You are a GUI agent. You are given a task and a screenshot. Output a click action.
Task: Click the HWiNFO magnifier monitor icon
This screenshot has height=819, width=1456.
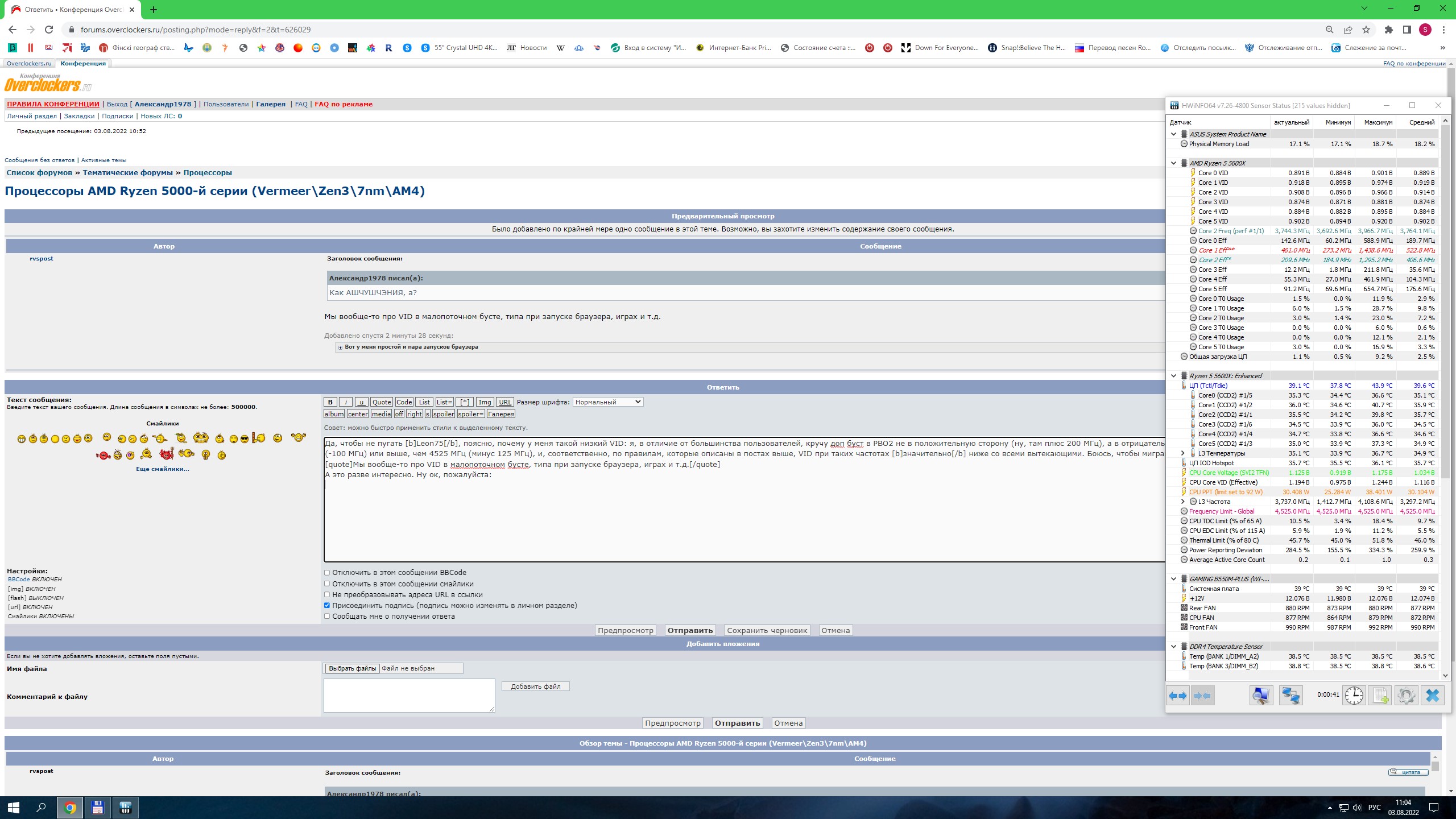(x=1260, y=696)
